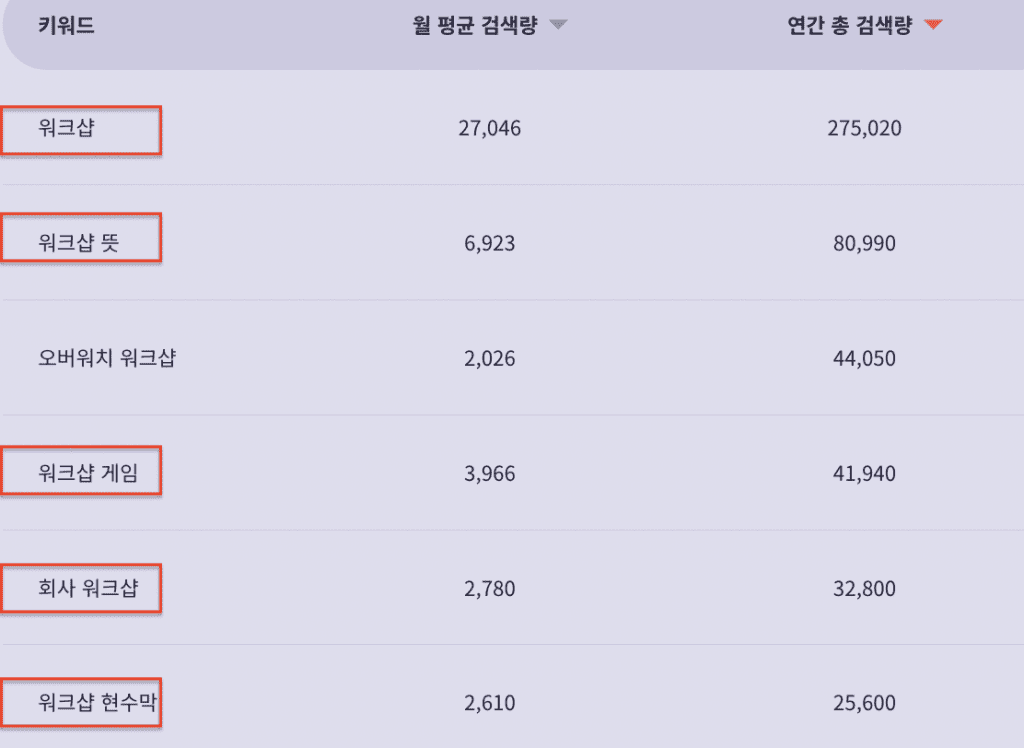Click annual total 32,800
This screenshot has height=748, width=1024.
pos(865,588)
